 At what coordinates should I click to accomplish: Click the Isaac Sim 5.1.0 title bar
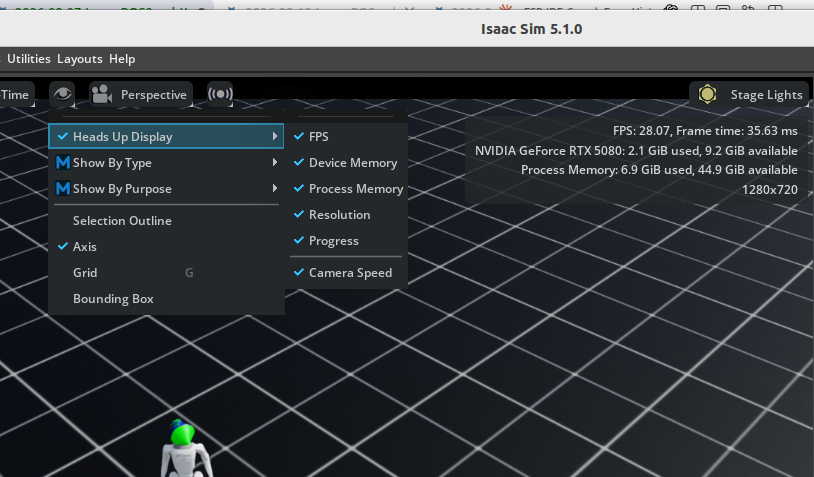[x=531, y=29]
